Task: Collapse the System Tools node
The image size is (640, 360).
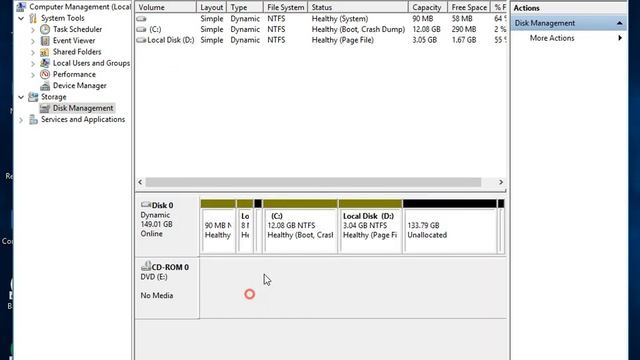Action: pyautogui.click(x=21, y=18)
